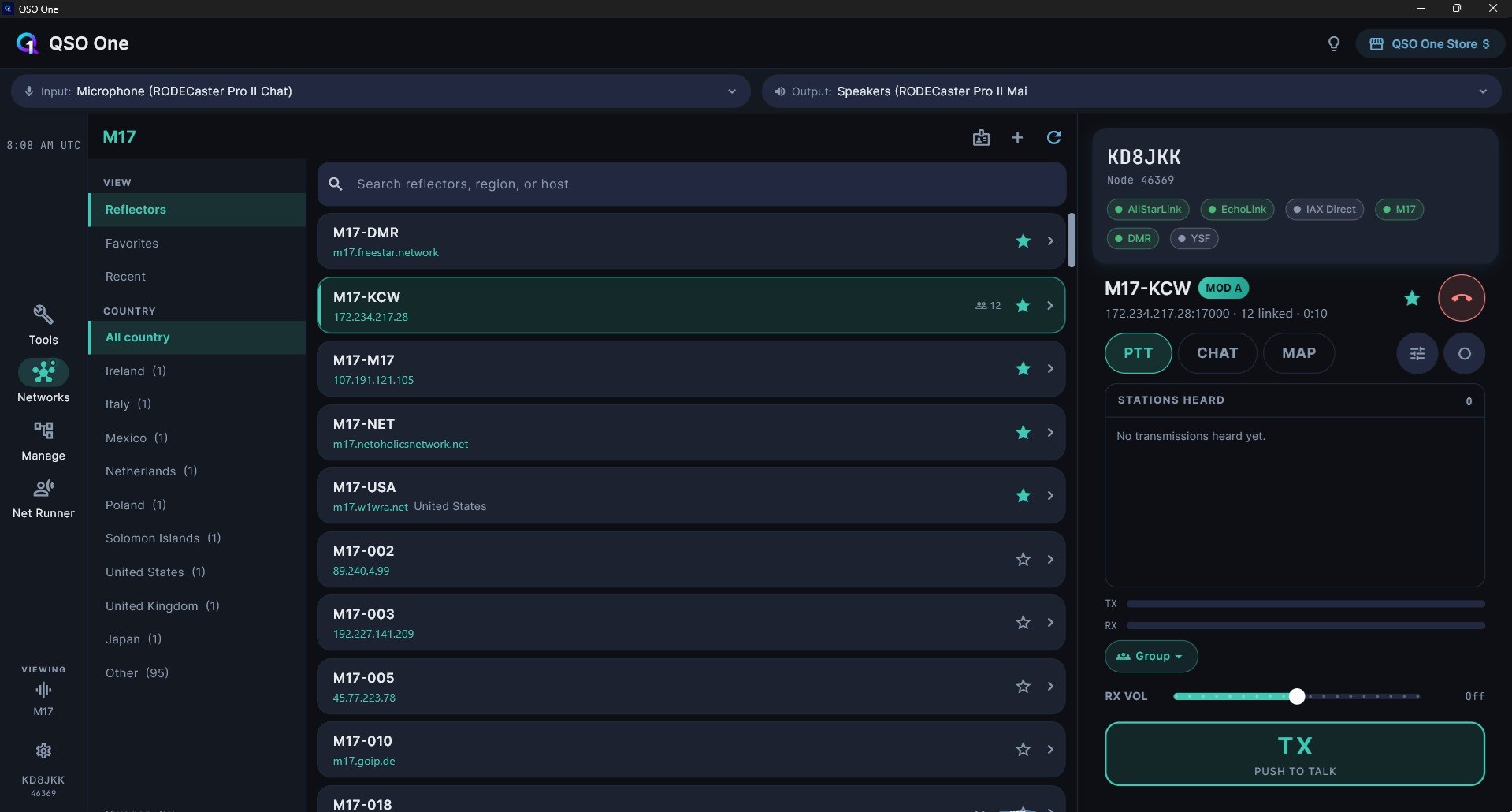The height and width of the screenshot is (812, 1512).
Task: Toggle favorite star beside M17-KCW MOD A
Action: click(1412, 298)
